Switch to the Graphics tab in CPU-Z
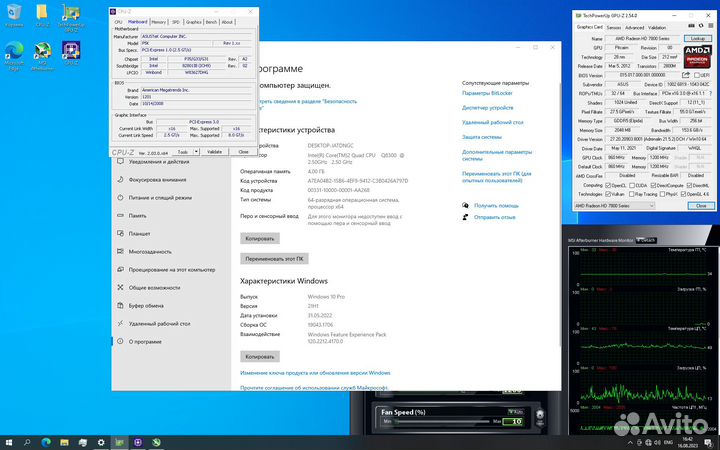 pos(193,22)
